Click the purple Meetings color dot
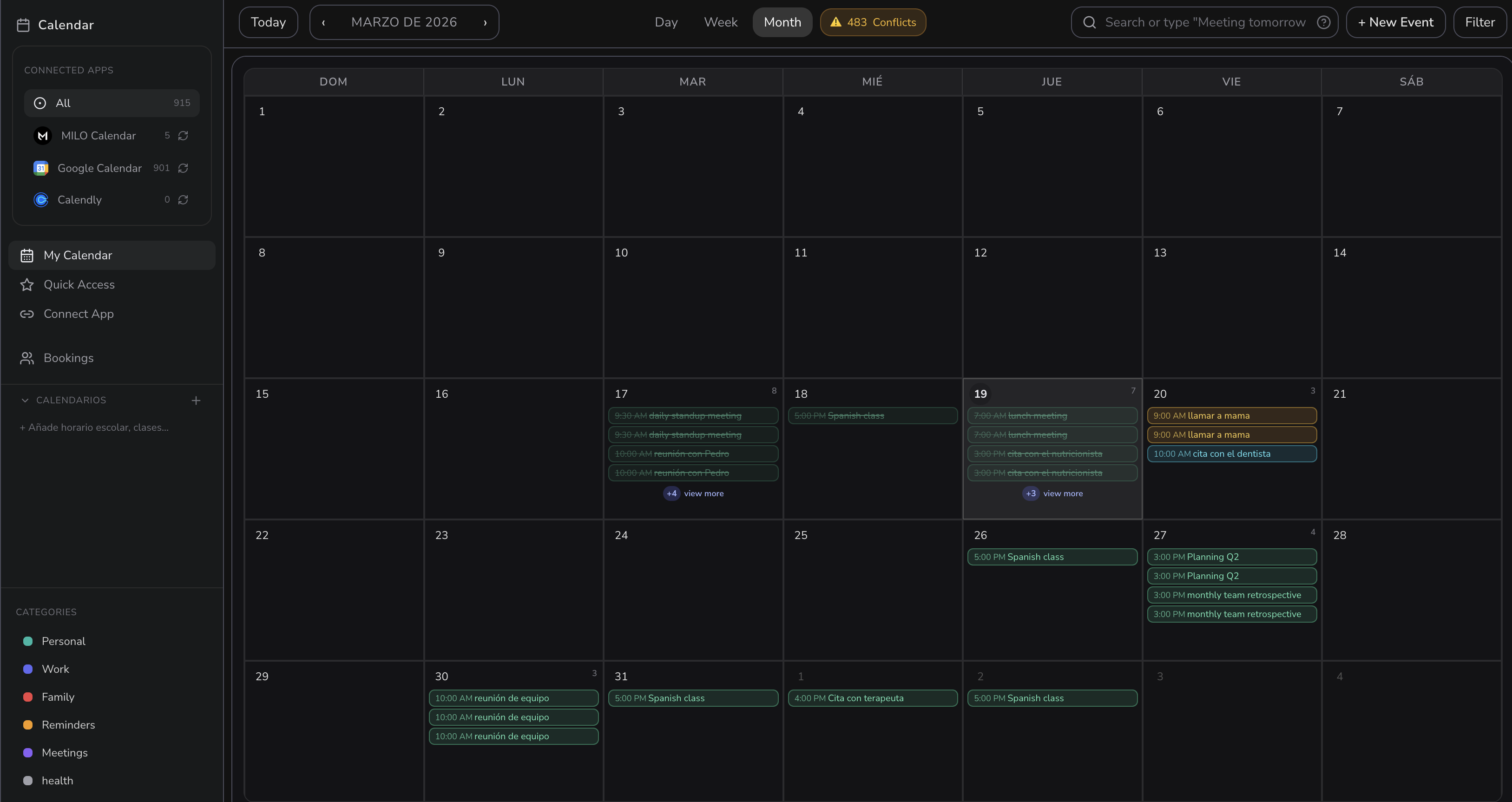The height and width of the screenshot is (802, 1512). (27, 753)
